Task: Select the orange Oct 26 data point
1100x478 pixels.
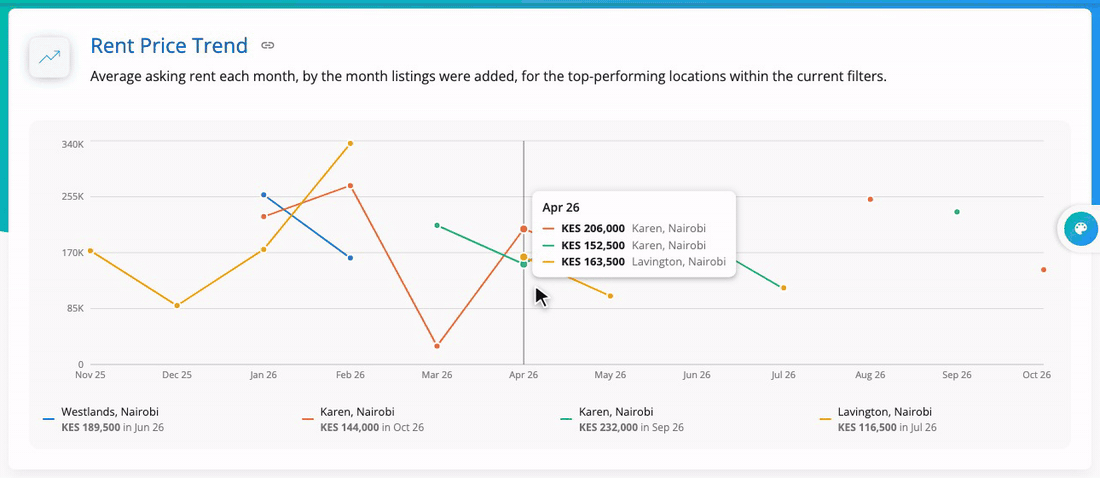Action: [1044, 270]
